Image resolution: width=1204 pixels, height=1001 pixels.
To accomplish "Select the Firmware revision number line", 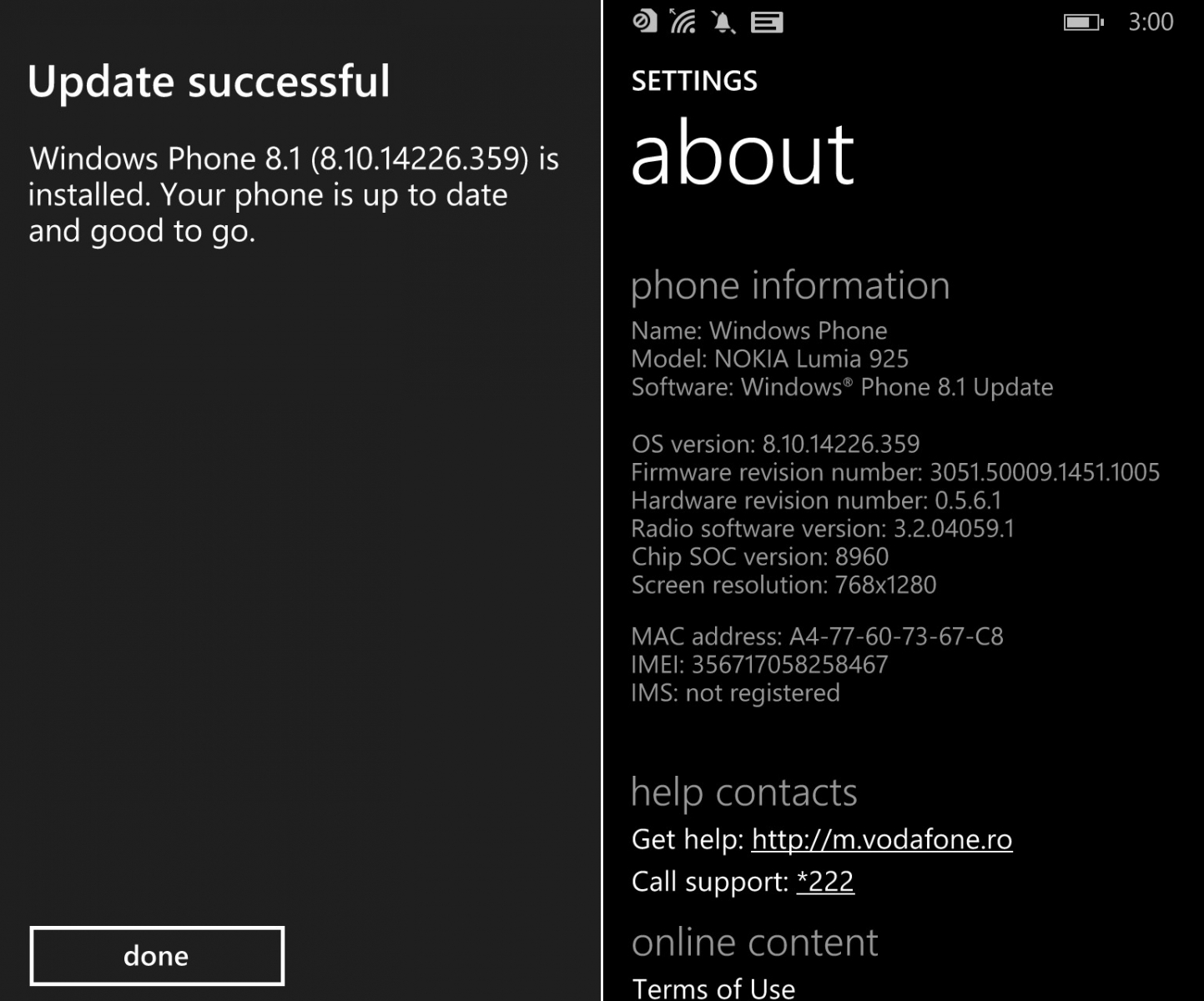I will pyautogui.click(x=895, y=472).
